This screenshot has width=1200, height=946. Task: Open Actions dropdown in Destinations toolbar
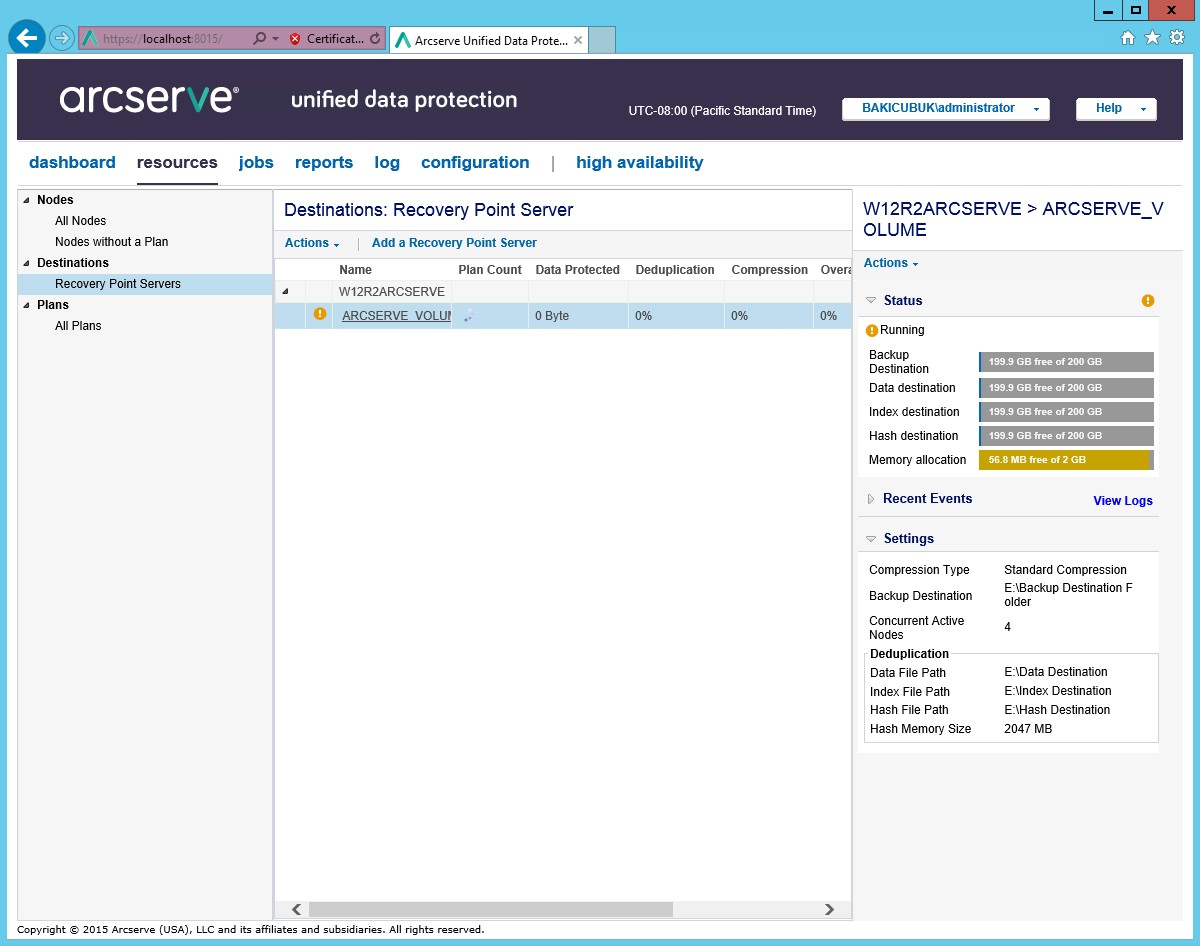312,243
